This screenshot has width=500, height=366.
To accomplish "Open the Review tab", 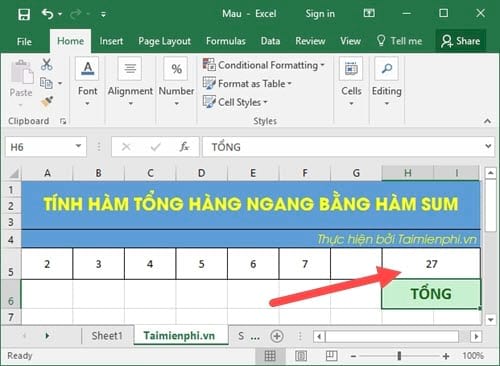I will [310, 41].
